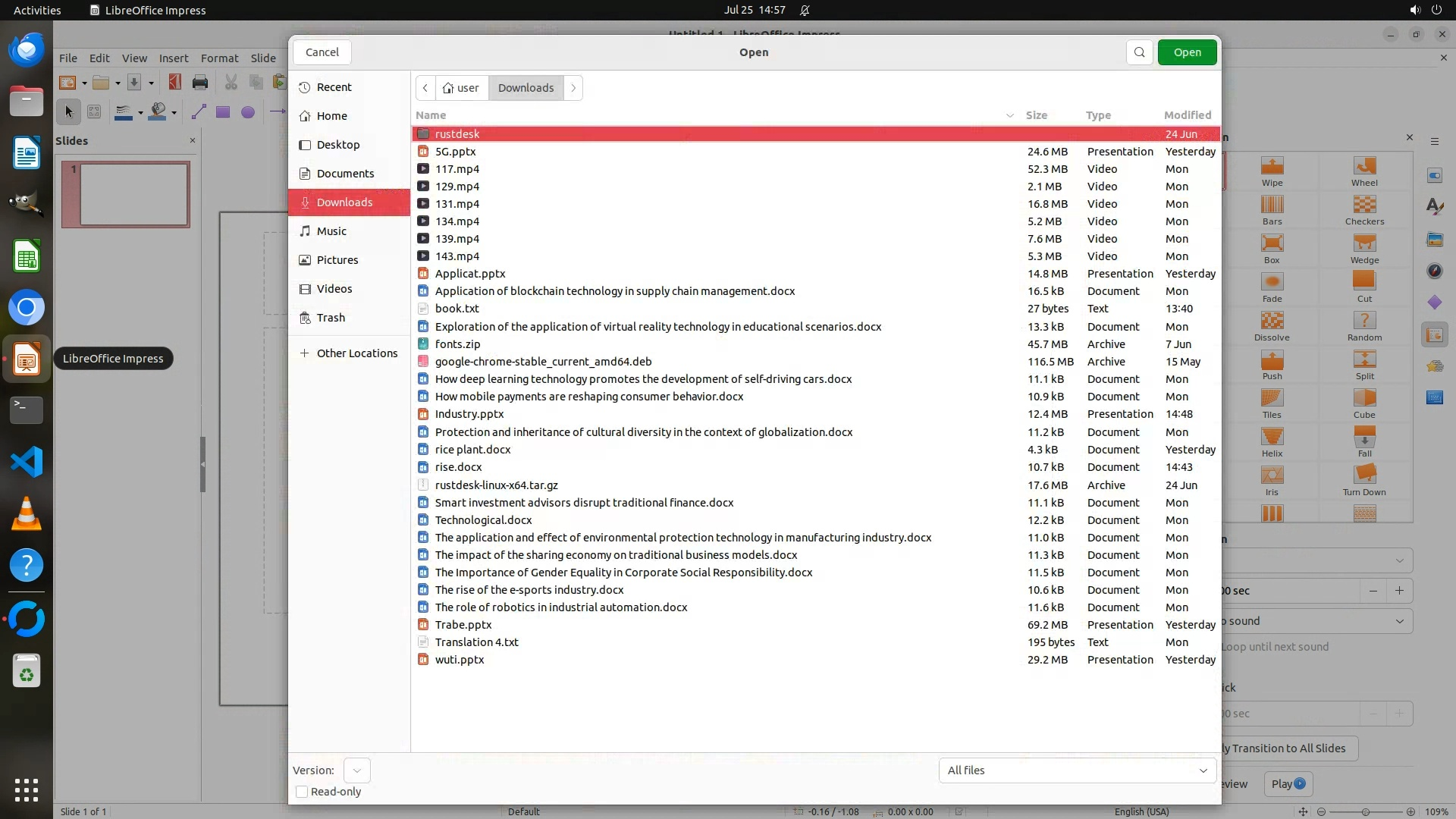Select the Cube transition icon
Viewport: 1456px width, 819px height.
(x=1364, y=398)
